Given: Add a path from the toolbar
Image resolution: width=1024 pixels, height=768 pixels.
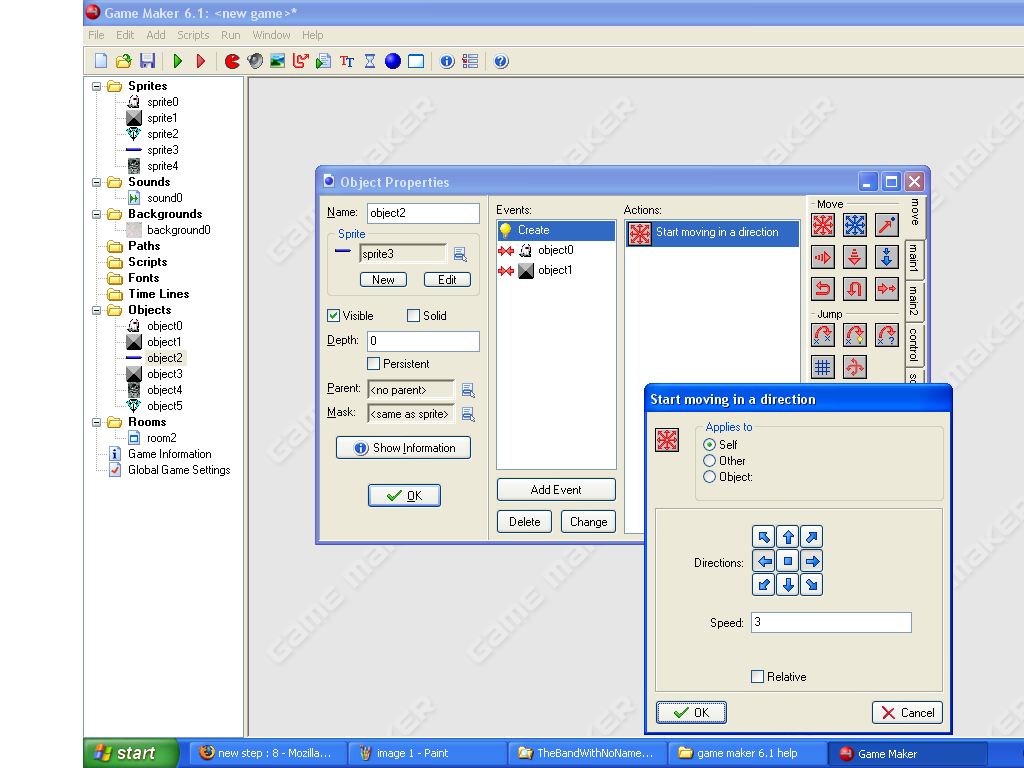Looking at the screenshot, I should (x=300, y=61).
